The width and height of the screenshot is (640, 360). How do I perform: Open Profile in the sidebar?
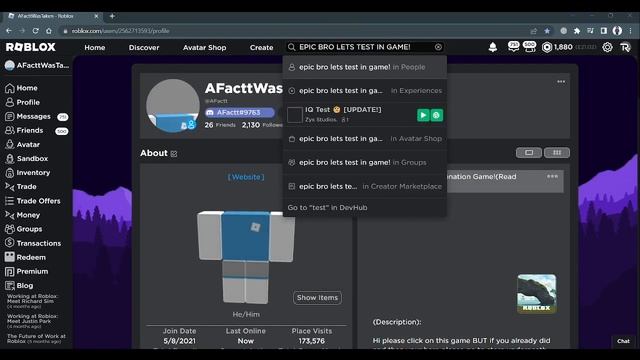[x=22, y=102]
